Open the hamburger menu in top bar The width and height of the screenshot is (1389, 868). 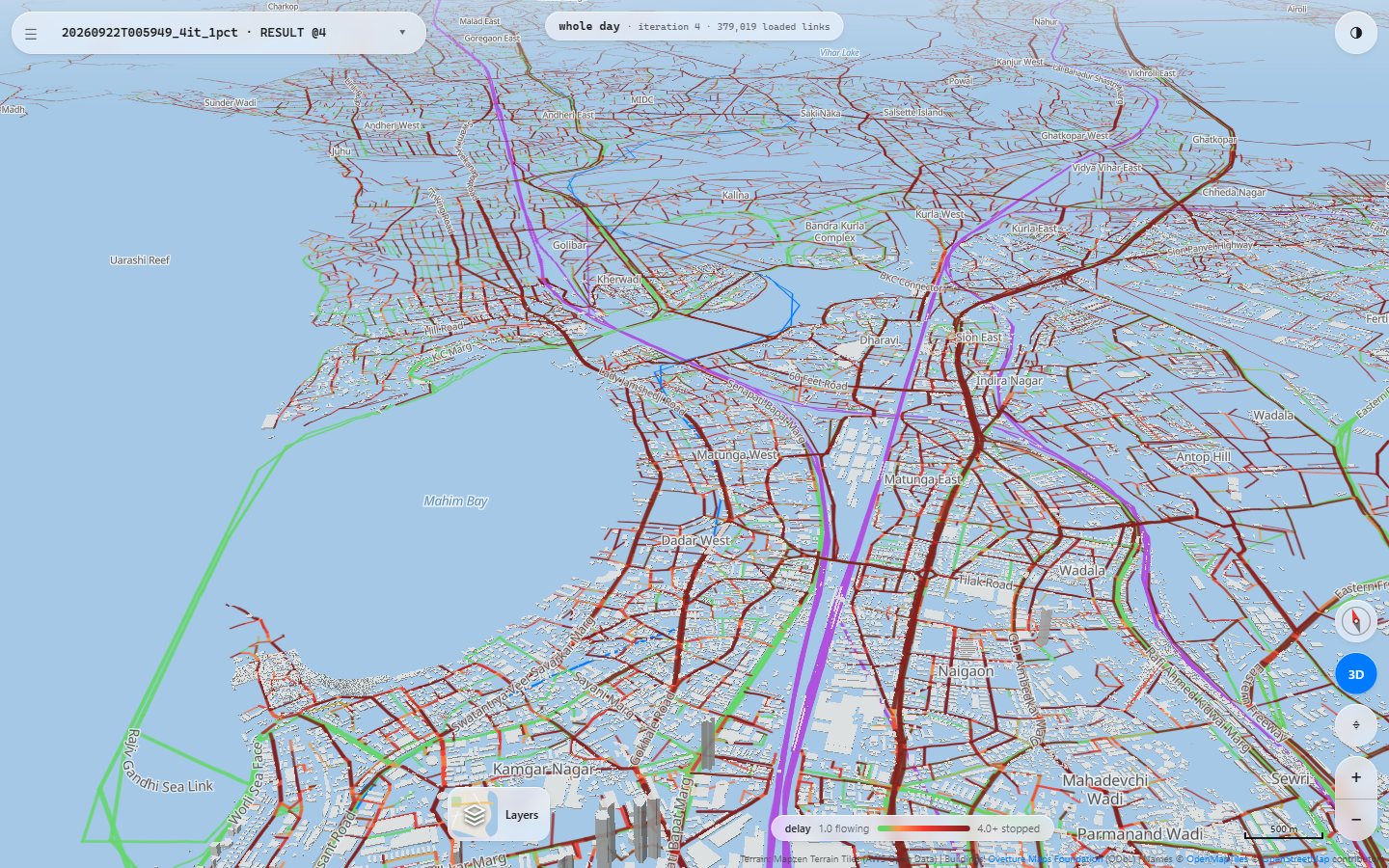coord(31,34)
